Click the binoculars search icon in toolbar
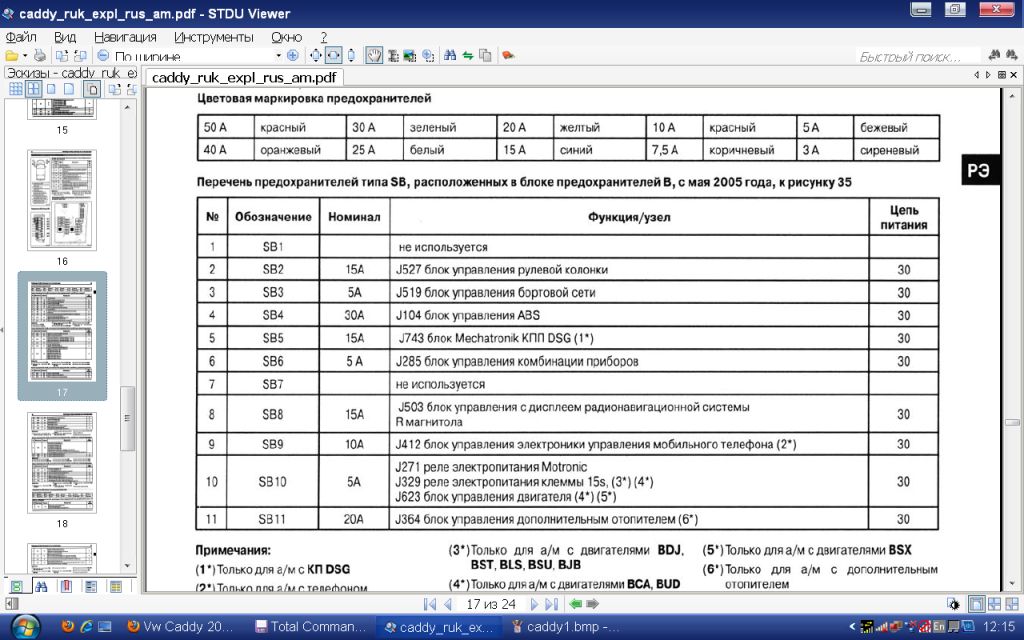The width and height of the screenshot is (1024, 640). pyautogui.click(x=450, y=56)
